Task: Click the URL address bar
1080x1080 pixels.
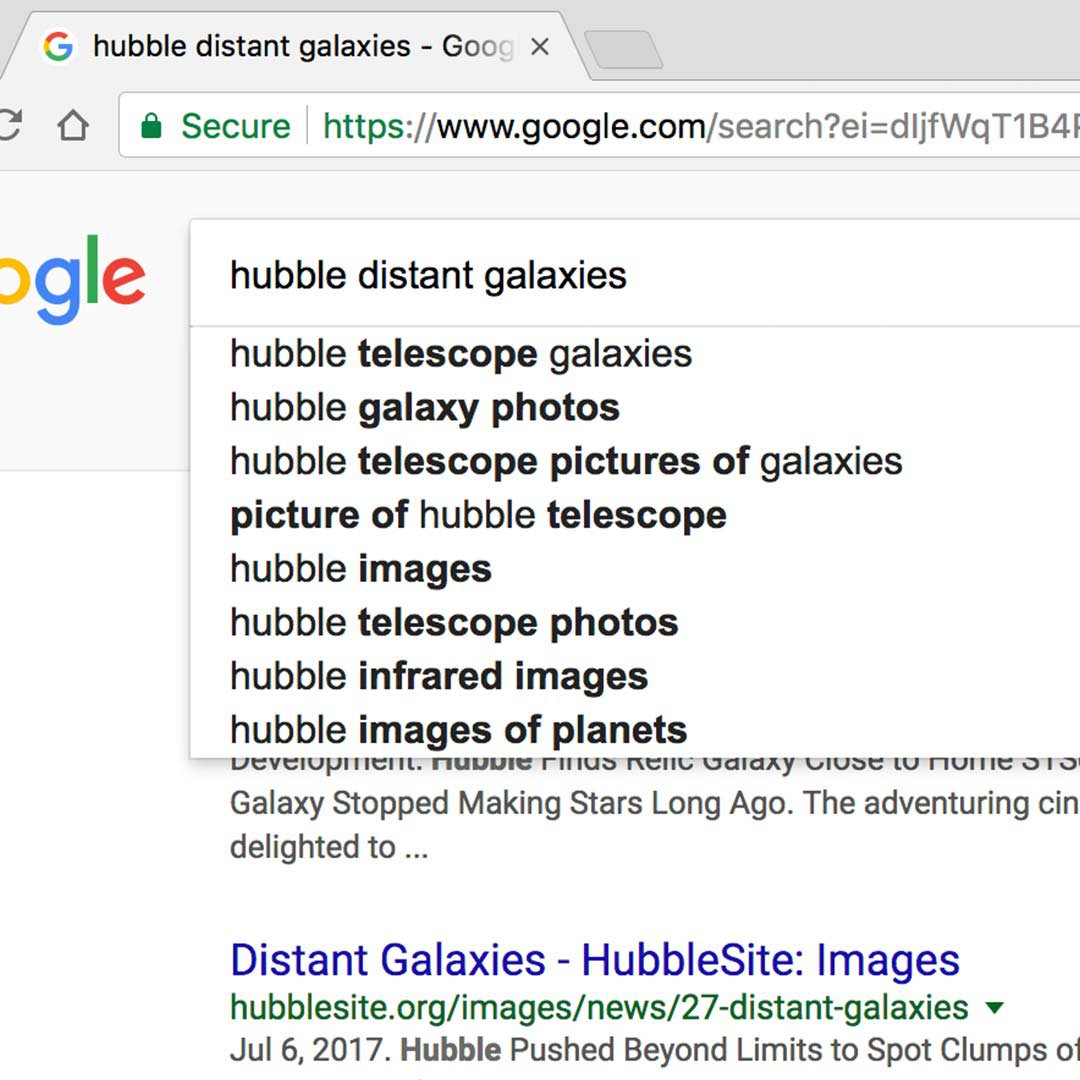Action: pyautogui.click(x=700, y=126)
